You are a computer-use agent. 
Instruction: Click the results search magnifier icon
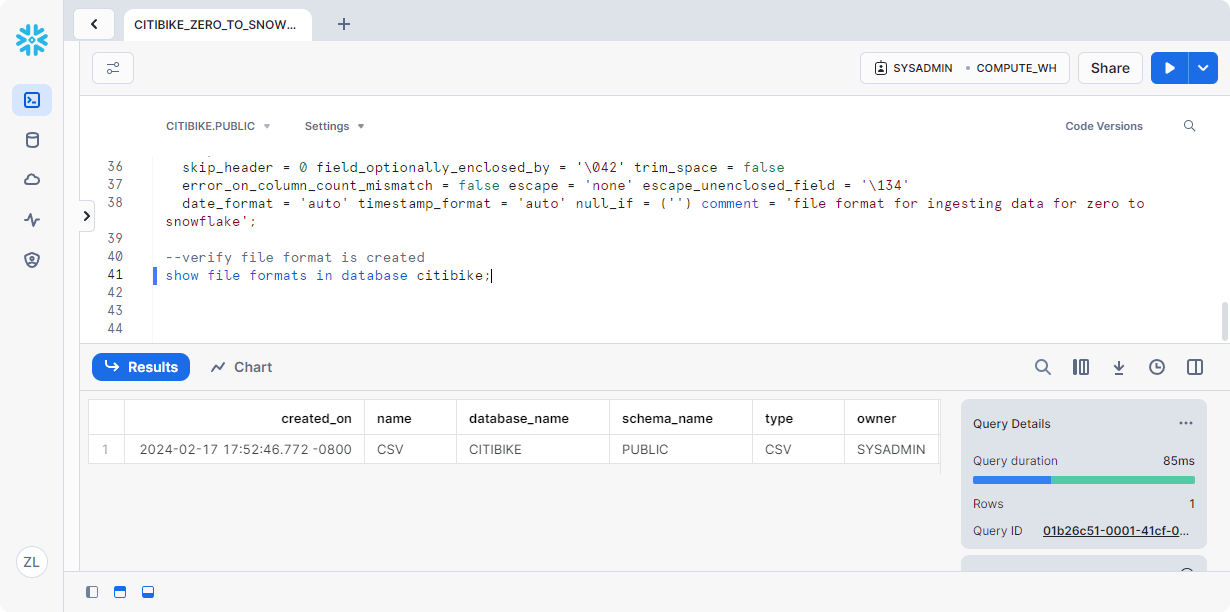click(1042, 367)
